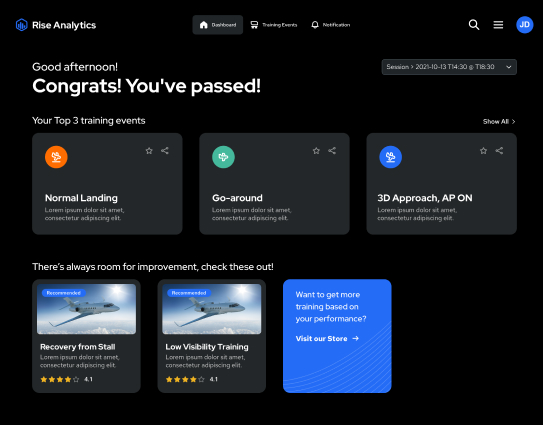543x425 pixels.
Task: Open the Recovery from Stall aircraft thumbnail
Action: click(87, 309)
